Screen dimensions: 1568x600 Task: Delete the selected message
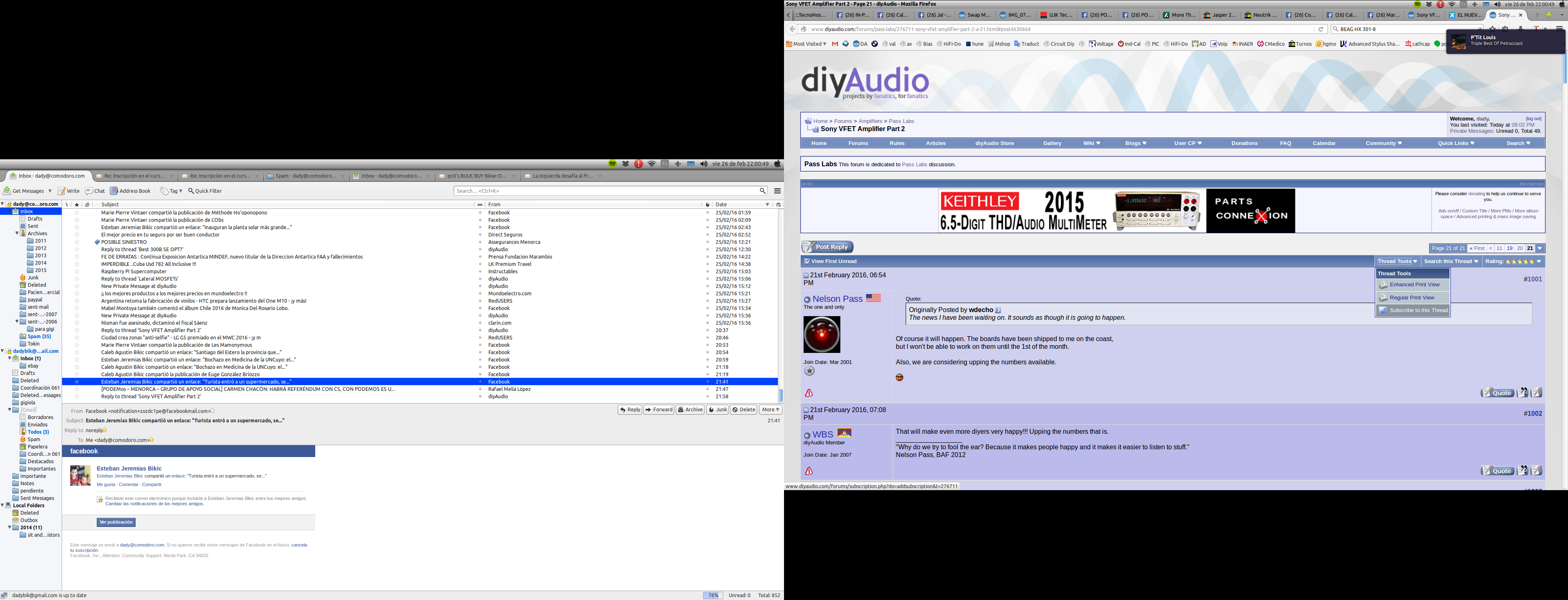tap(744, 410)
